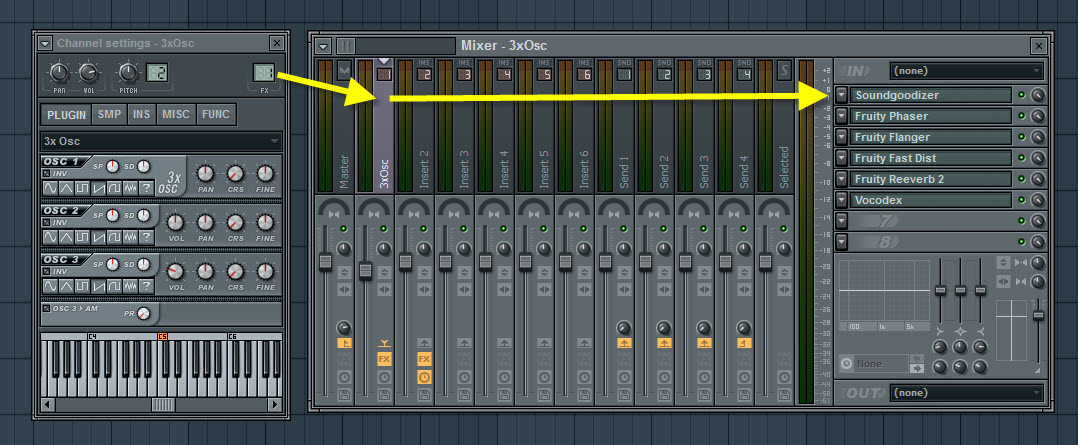Open Channel settings window menu icon
This screenshot has height=445, width=1078.
coord(45,43)
